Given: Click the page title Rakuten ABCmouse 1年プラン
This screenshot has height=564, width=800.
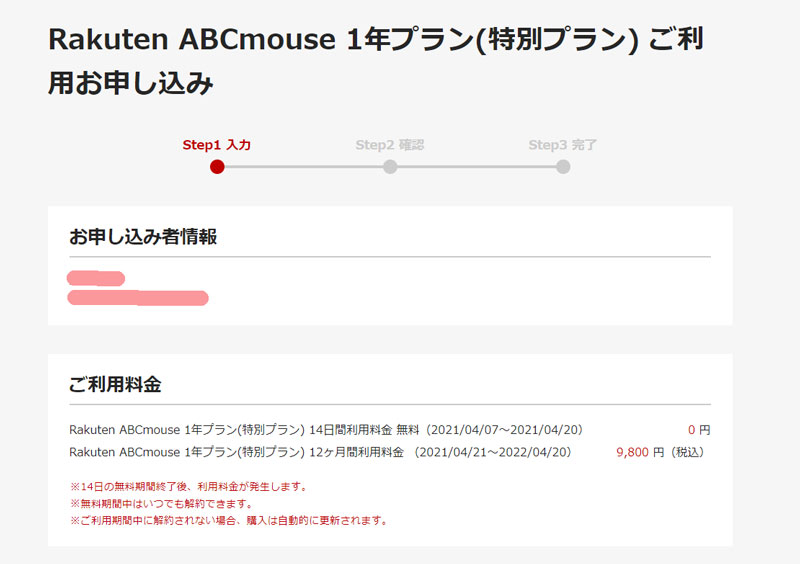Looking at the screenshot, I should click(376, 61).
